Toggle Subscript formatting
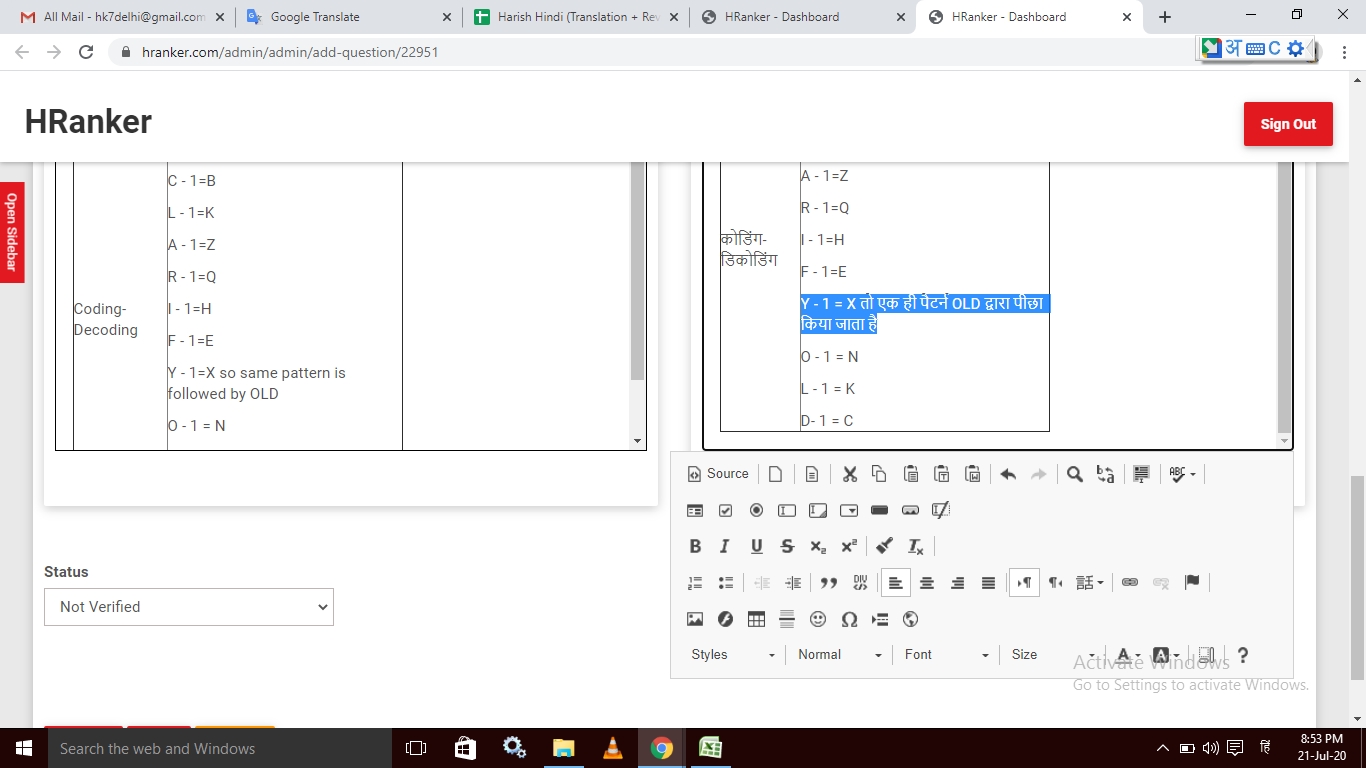 [818, 546]
